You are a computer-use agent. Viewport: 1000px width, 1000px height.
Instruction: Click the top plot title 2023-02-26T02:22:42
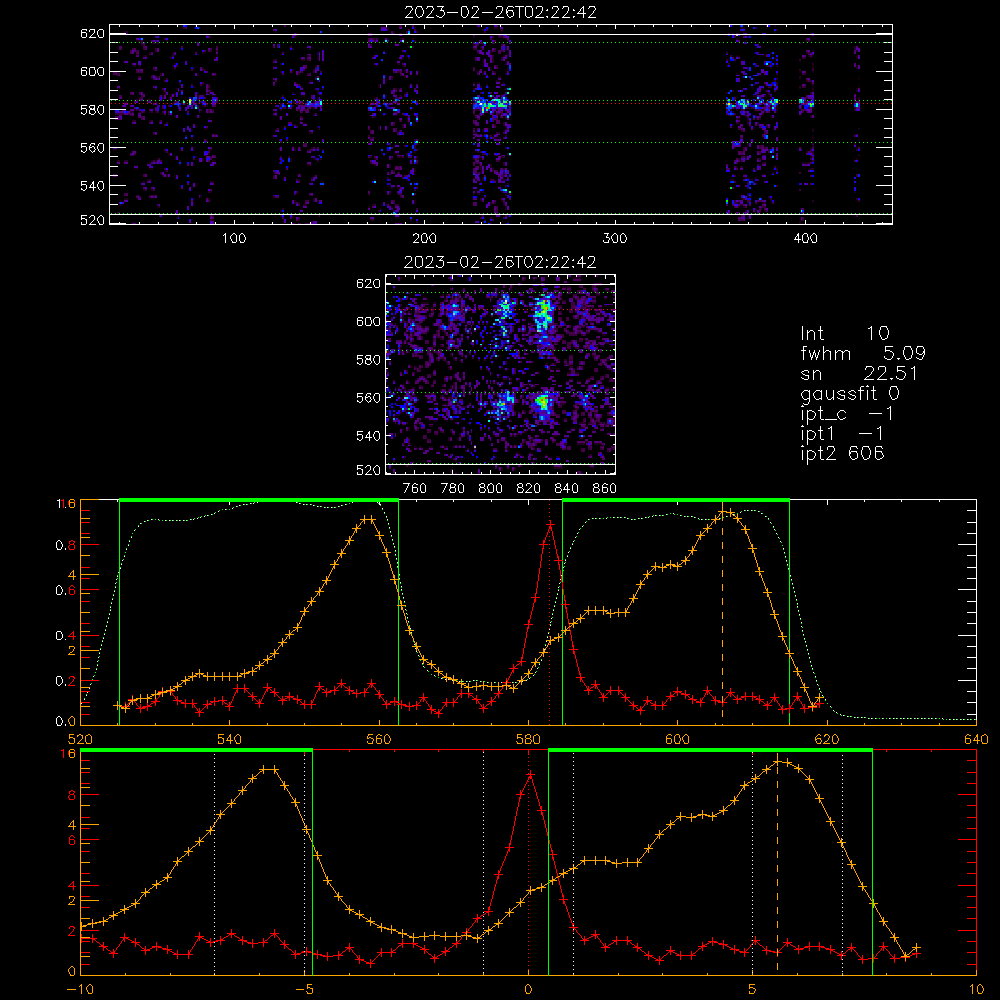500,12
